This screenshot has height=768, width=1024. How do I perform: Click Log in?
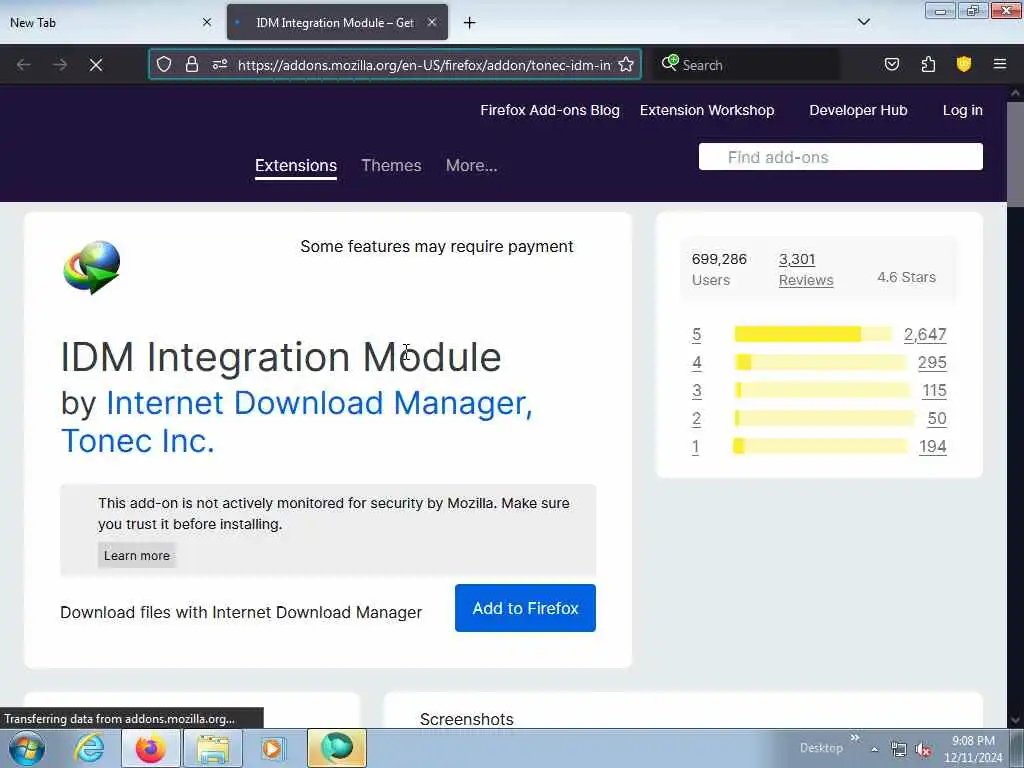tap(963, 110)
